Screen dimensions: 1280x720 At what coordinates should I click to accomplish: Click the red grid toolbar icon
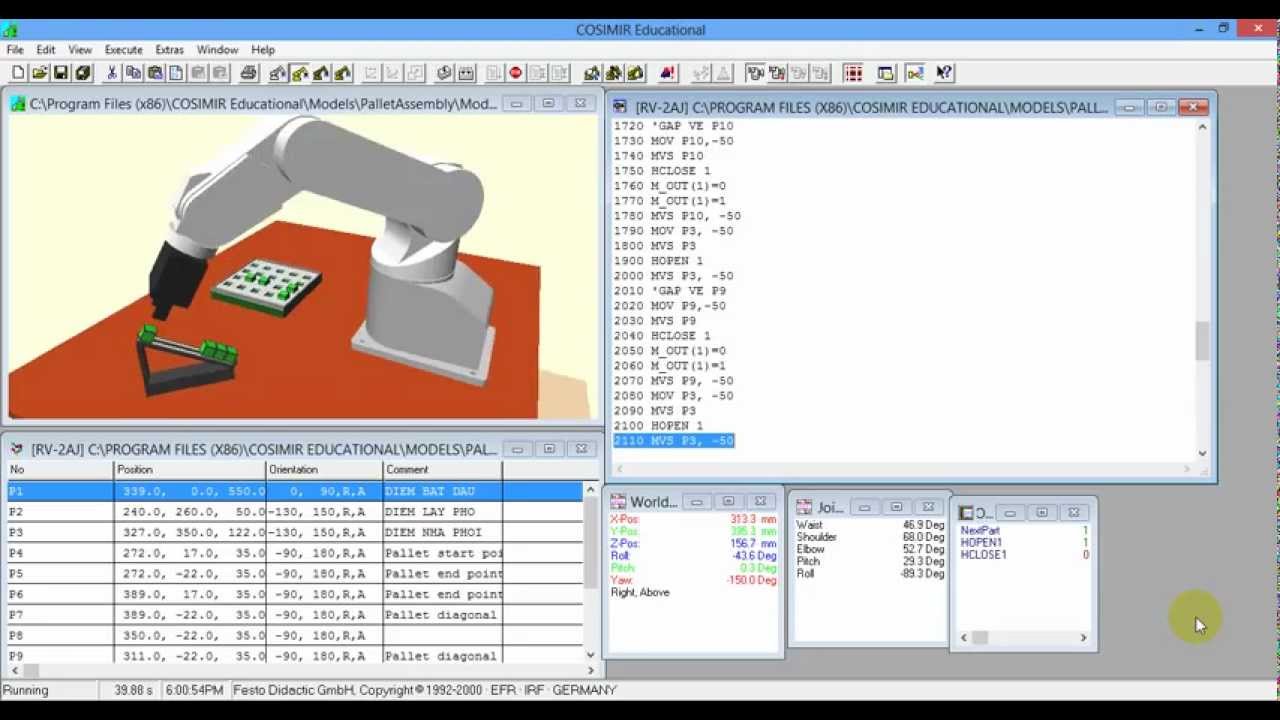click(853, 73)
